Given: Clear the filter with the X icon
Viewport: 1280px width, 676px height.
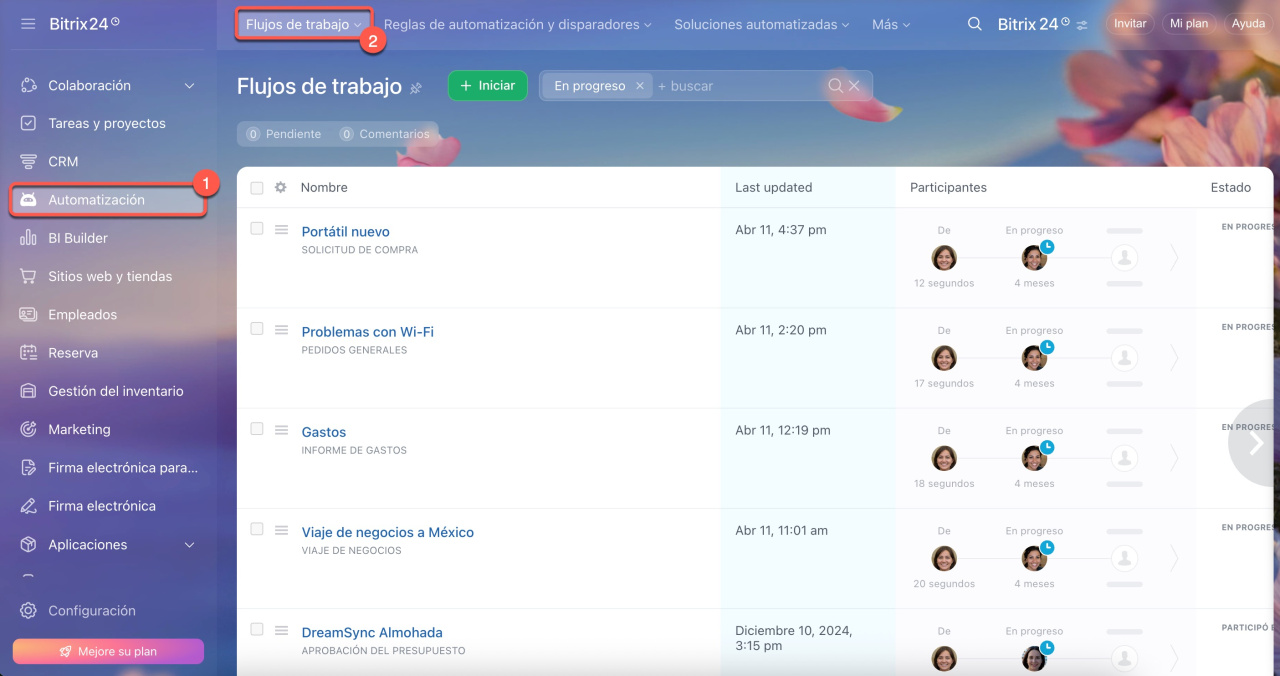Looking at the screenshot, I should 854,86.
